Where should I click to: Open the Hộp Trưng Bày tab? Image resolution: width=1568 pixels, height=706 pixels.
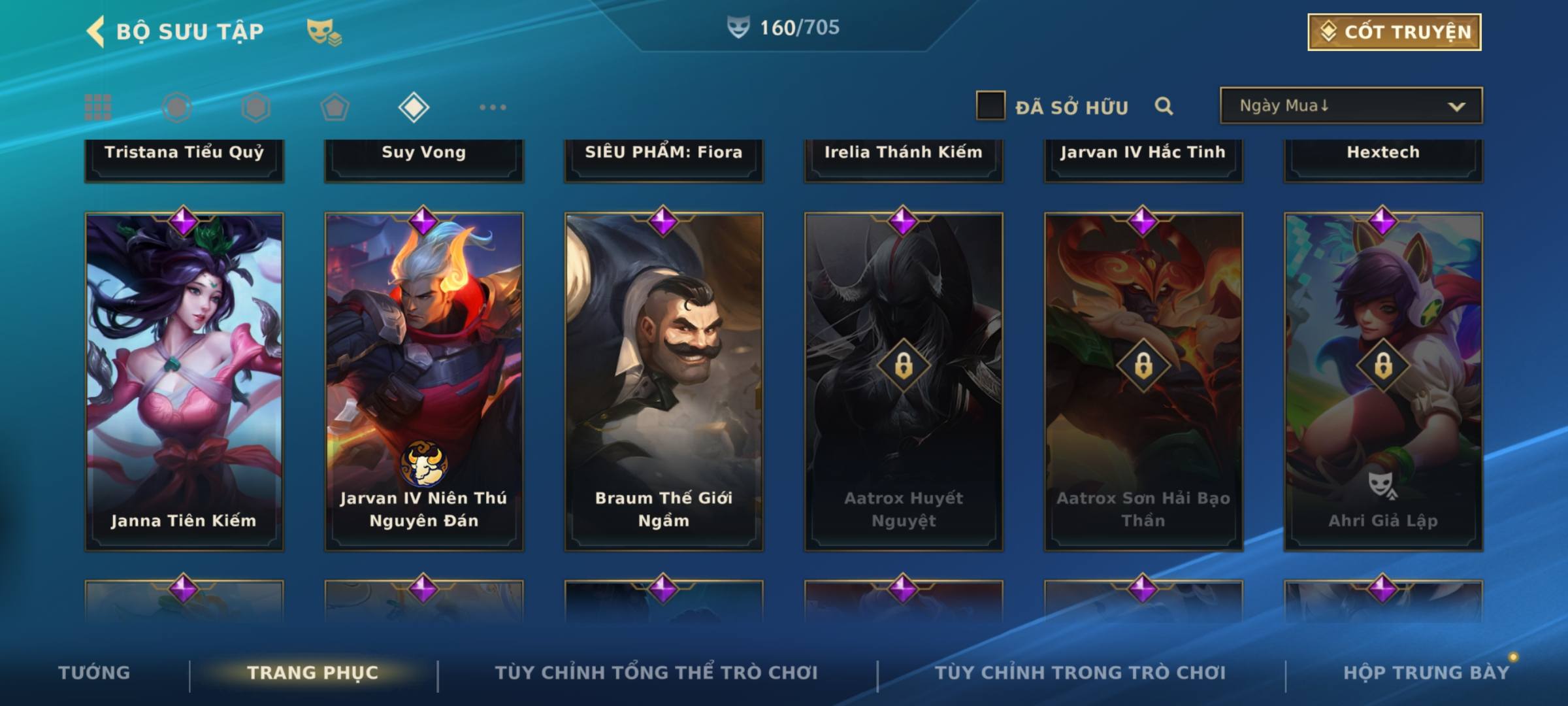pyautogui.click(x=1426, y=673)
